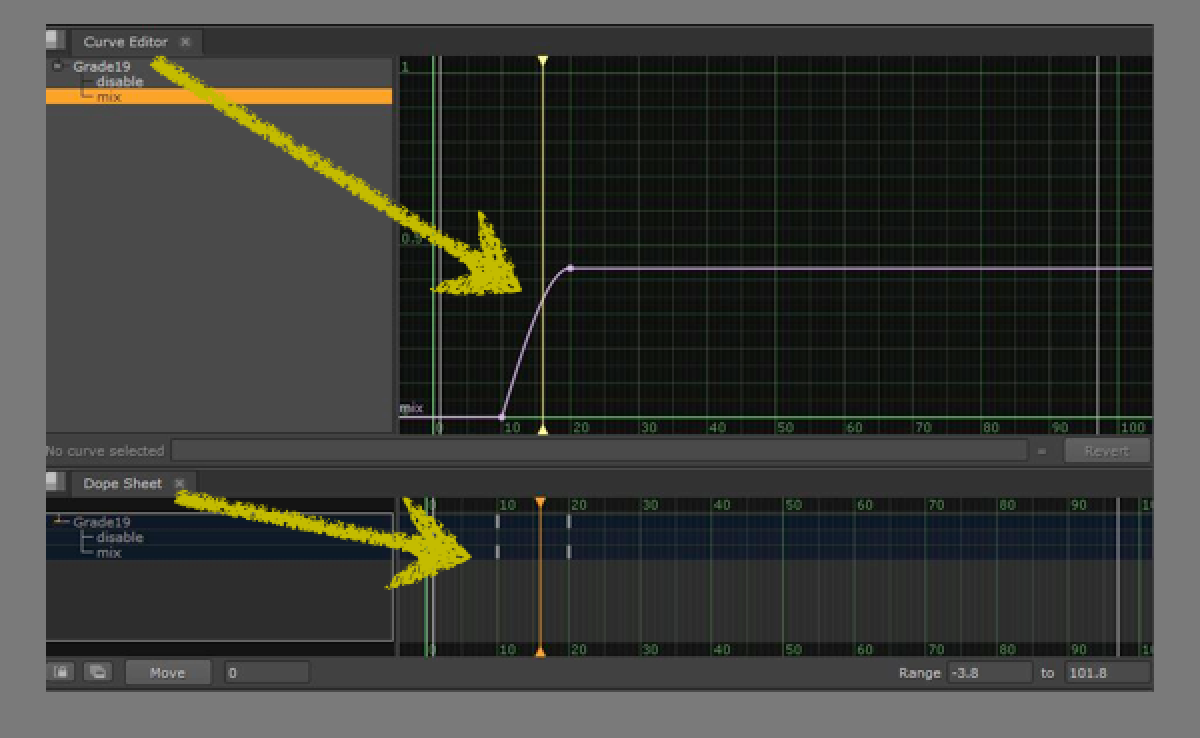This screenshot has width=1200, height=738.
Task: Select disable knob in Curve Editor list
Action: 120,81
